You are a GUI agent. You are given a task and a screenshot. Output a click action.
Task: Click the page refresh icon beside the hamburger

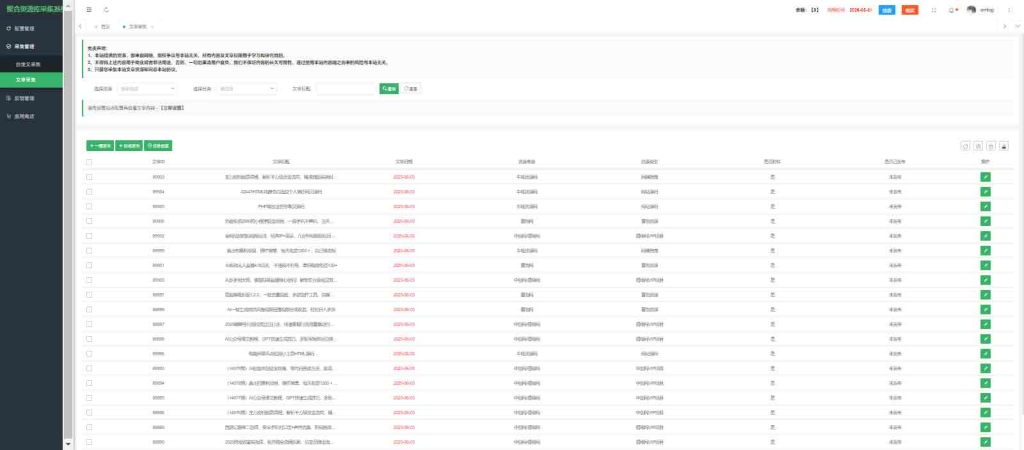(x=104, y=9)
